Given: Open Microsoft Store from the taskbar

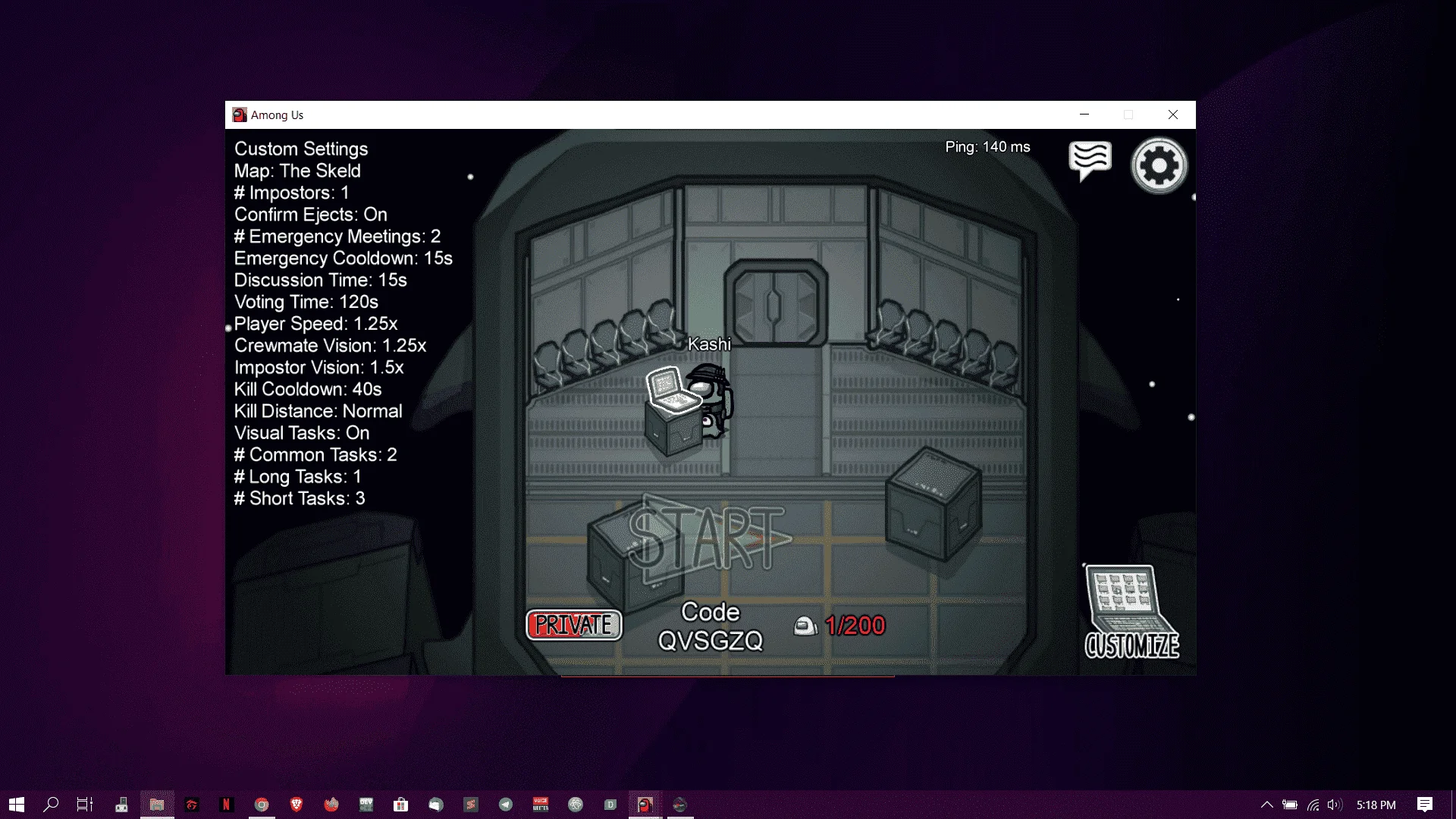Looking at the screenshot, I should [x=401, y=805].
